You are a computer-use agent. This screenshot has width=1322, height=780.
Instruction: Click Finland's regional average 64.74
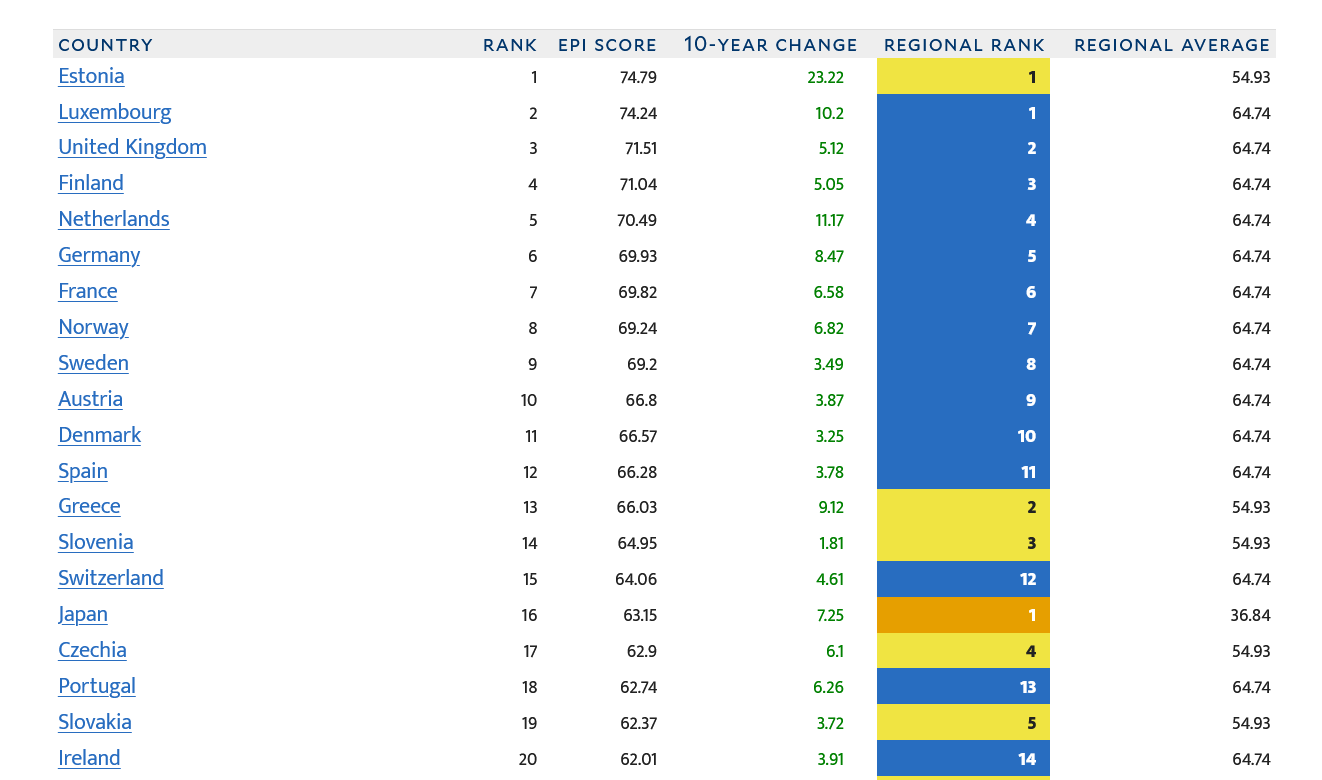point(1252,185)
